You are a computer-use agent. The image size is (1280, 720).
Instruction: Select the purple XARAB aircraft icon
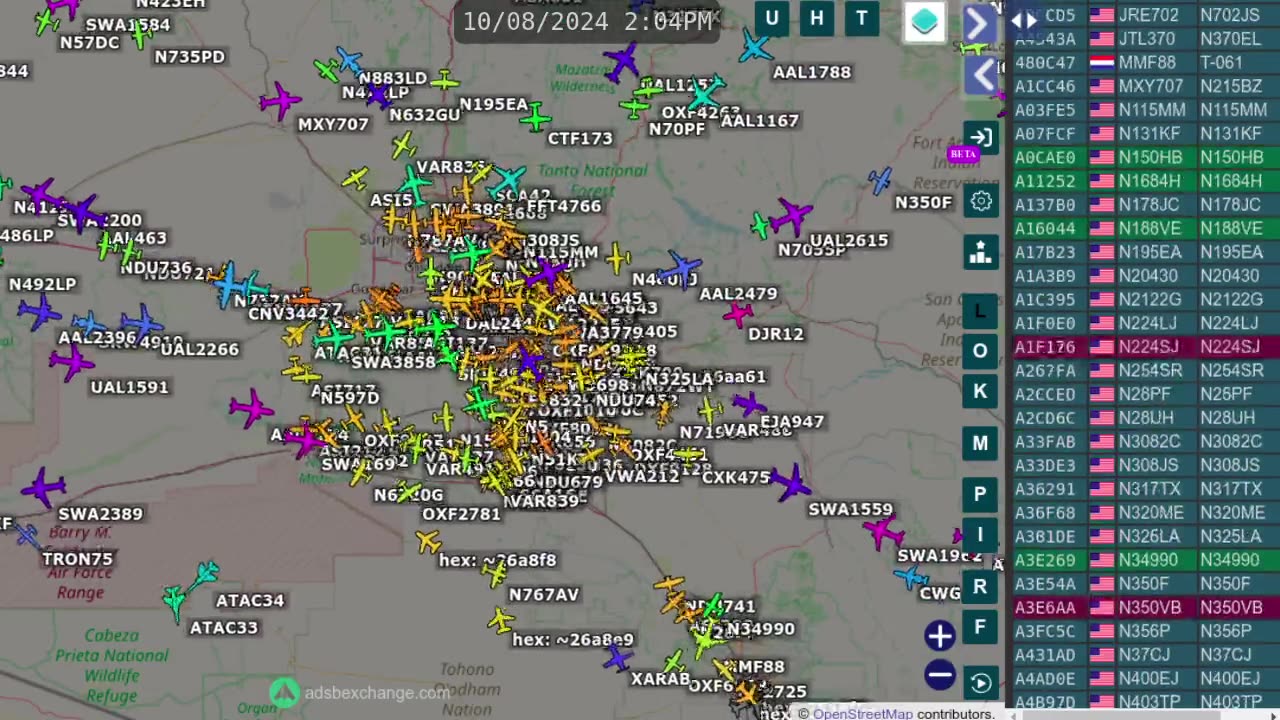coord(617,657)
